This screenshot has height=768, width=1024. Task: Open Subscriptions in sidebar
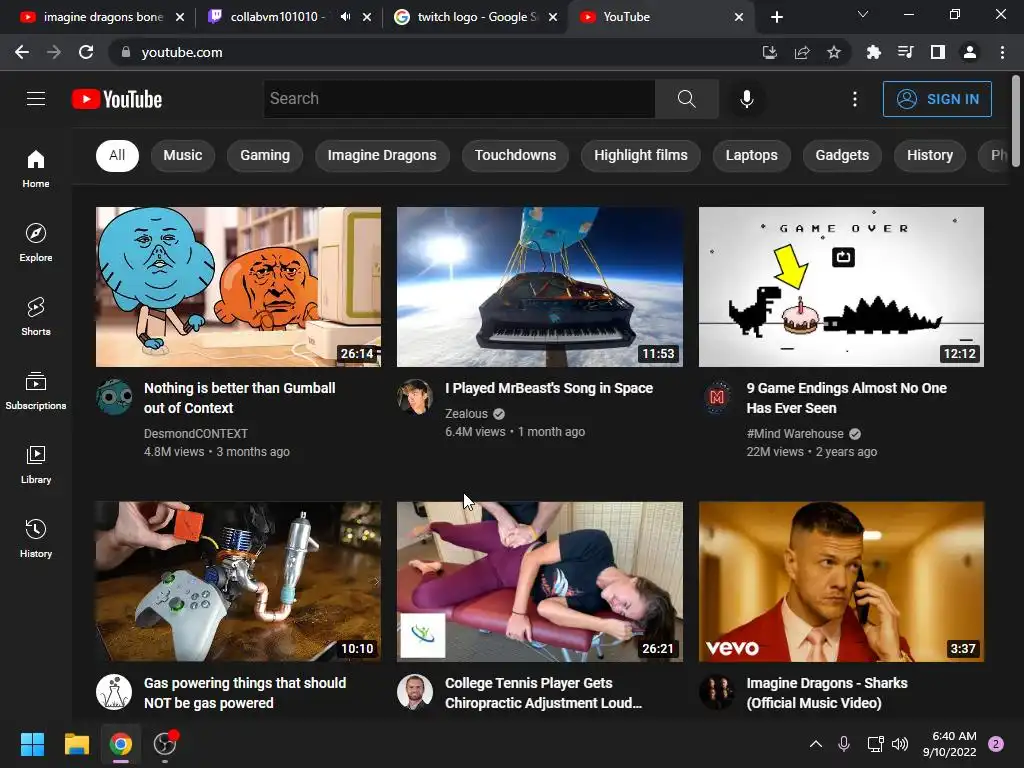click(36, 390)
